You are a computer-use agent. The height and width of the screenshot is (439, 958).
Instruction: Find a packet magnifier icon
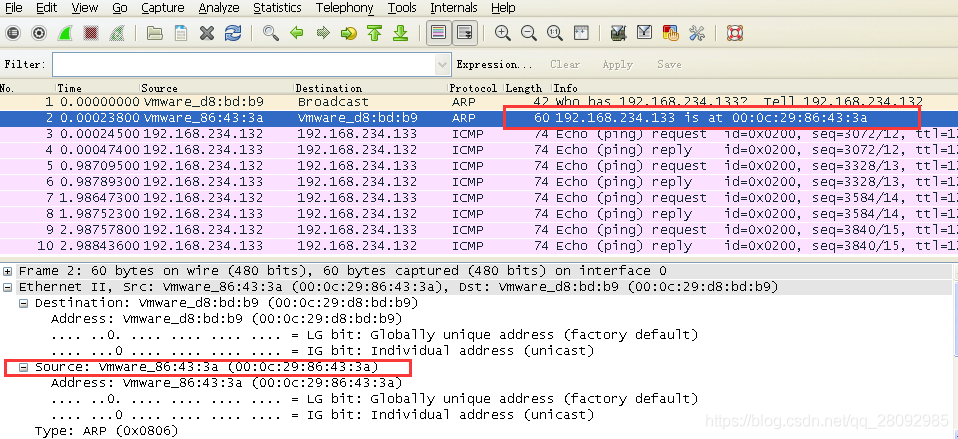pyautogui.click(x=271, y=33)
